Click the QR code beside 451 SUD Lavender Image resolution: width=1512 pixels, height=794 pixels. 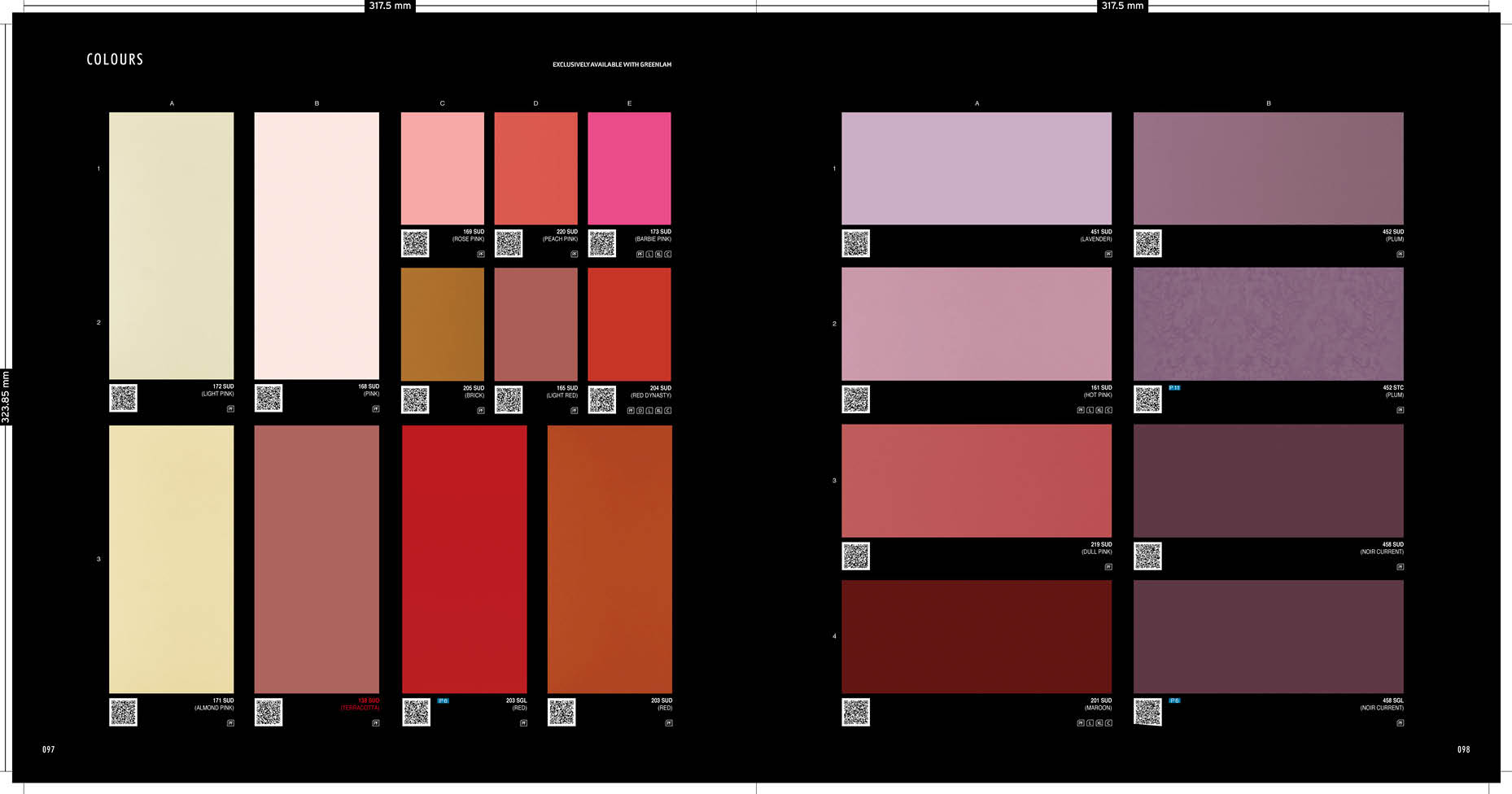click(x=855, y=243)
